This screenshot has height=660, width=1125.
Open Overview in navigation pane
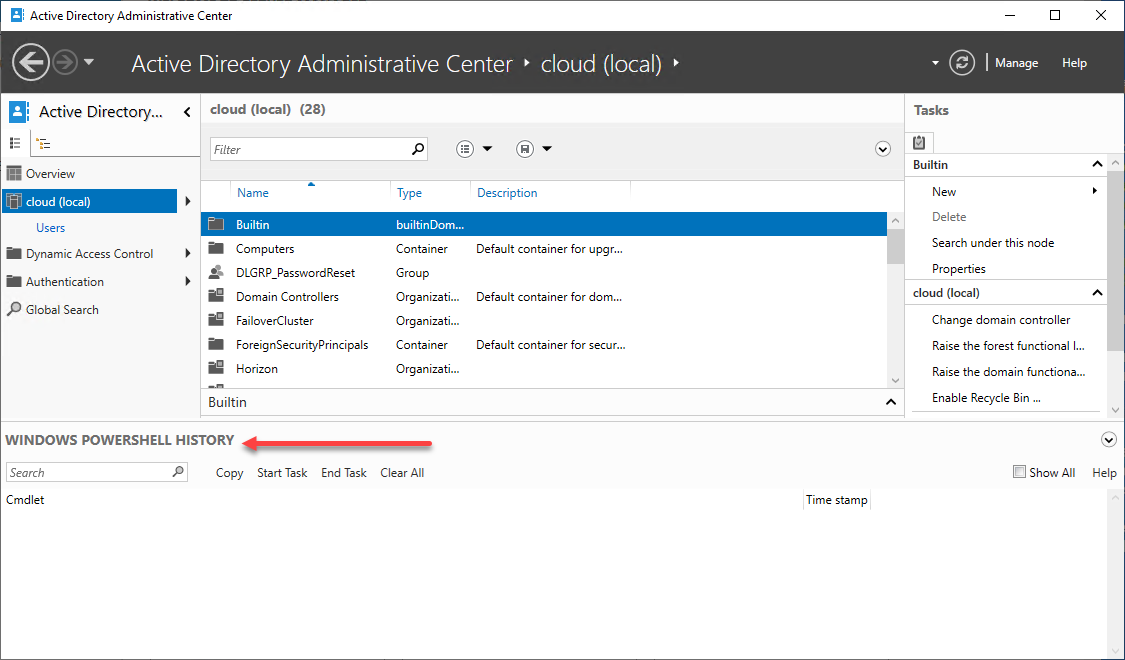tap(50, 174)
